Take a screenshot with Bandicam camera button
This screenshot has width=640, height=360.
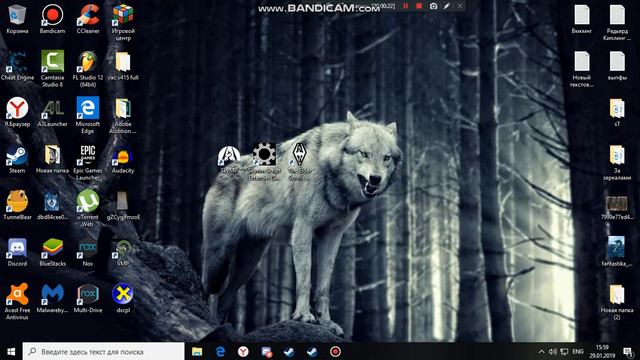(433, 6)
